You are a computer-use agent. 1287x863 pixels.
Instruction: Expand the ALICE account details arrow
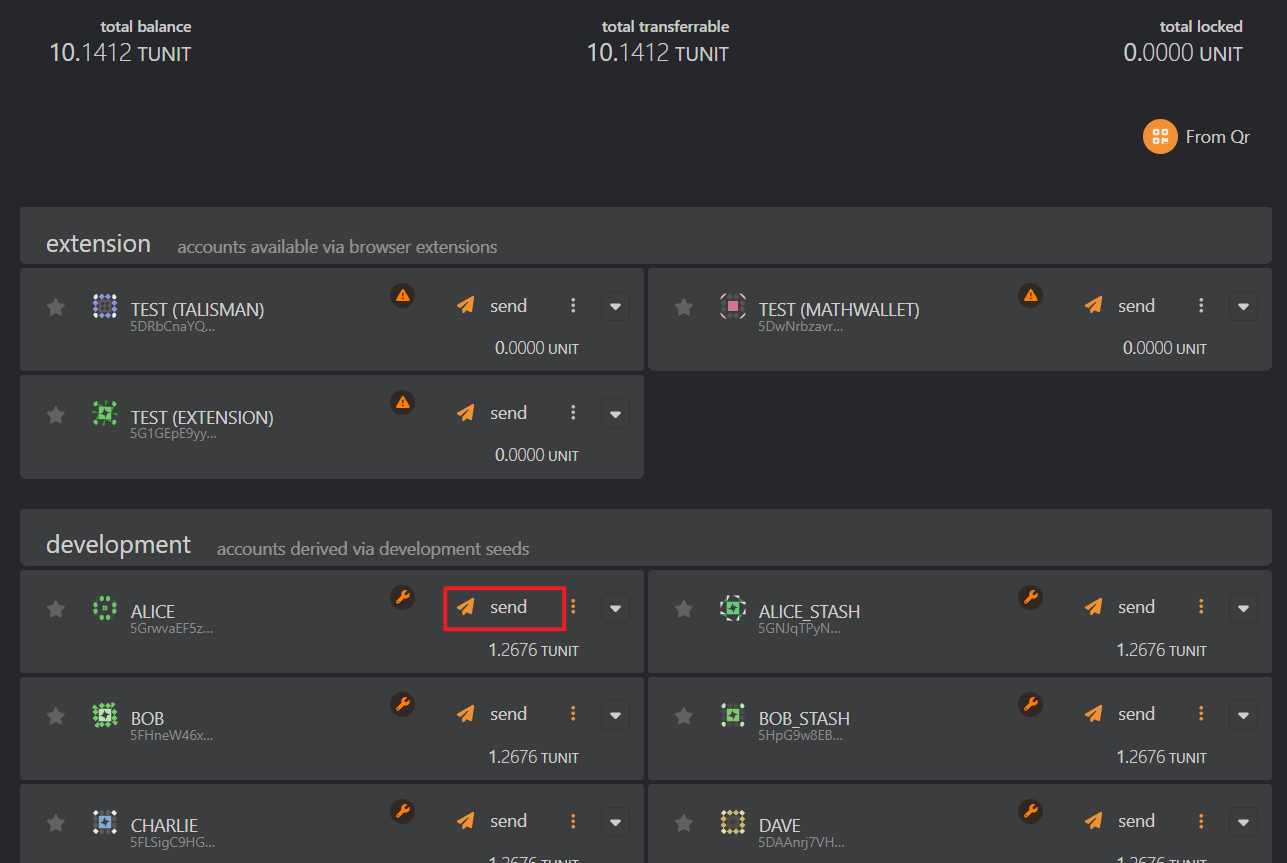click(x=615, y=608)
